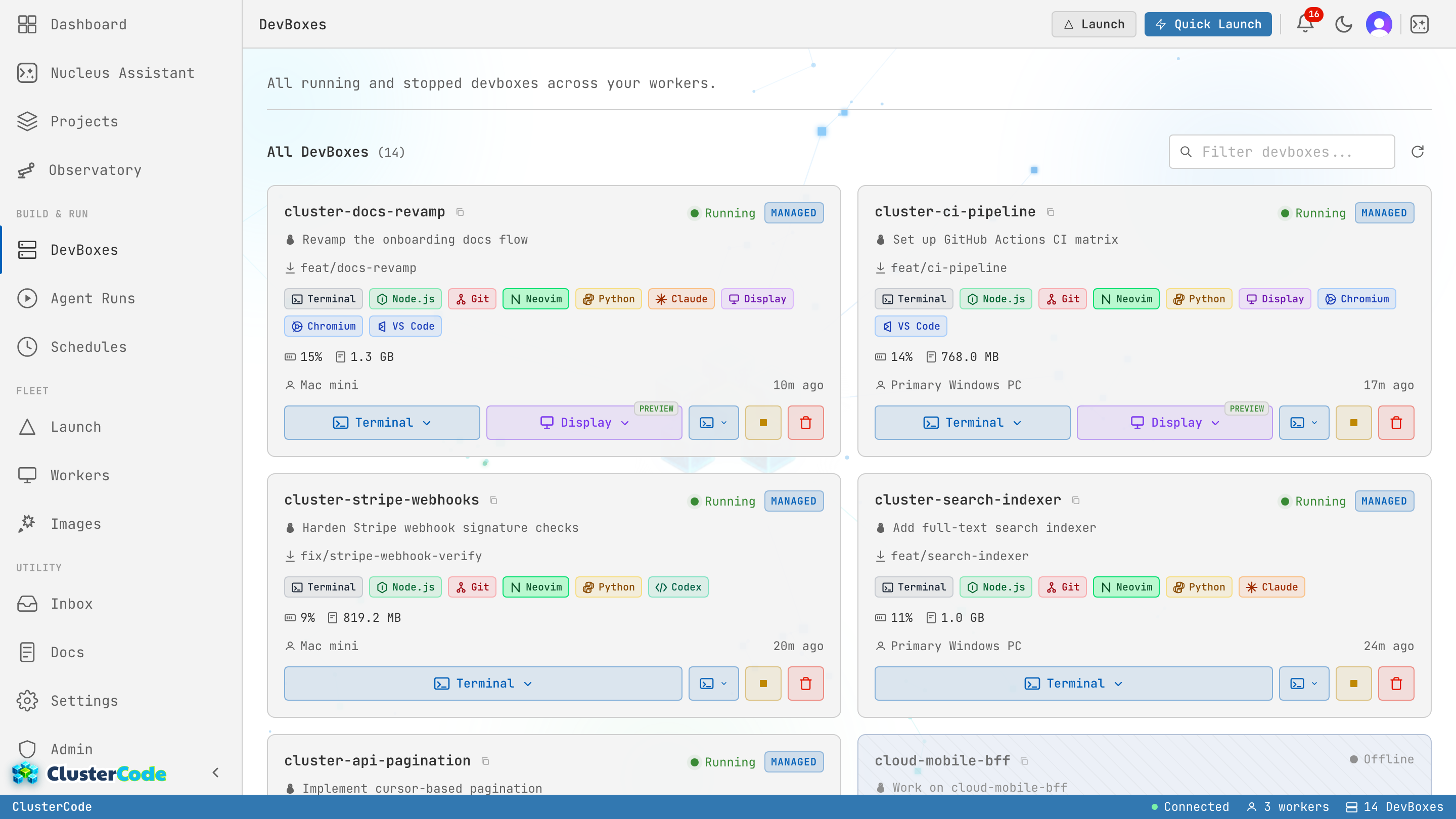Open Launch in Fleet sidebar section
The height and width of the screenshot is (819, 1456).
(121, 427)
